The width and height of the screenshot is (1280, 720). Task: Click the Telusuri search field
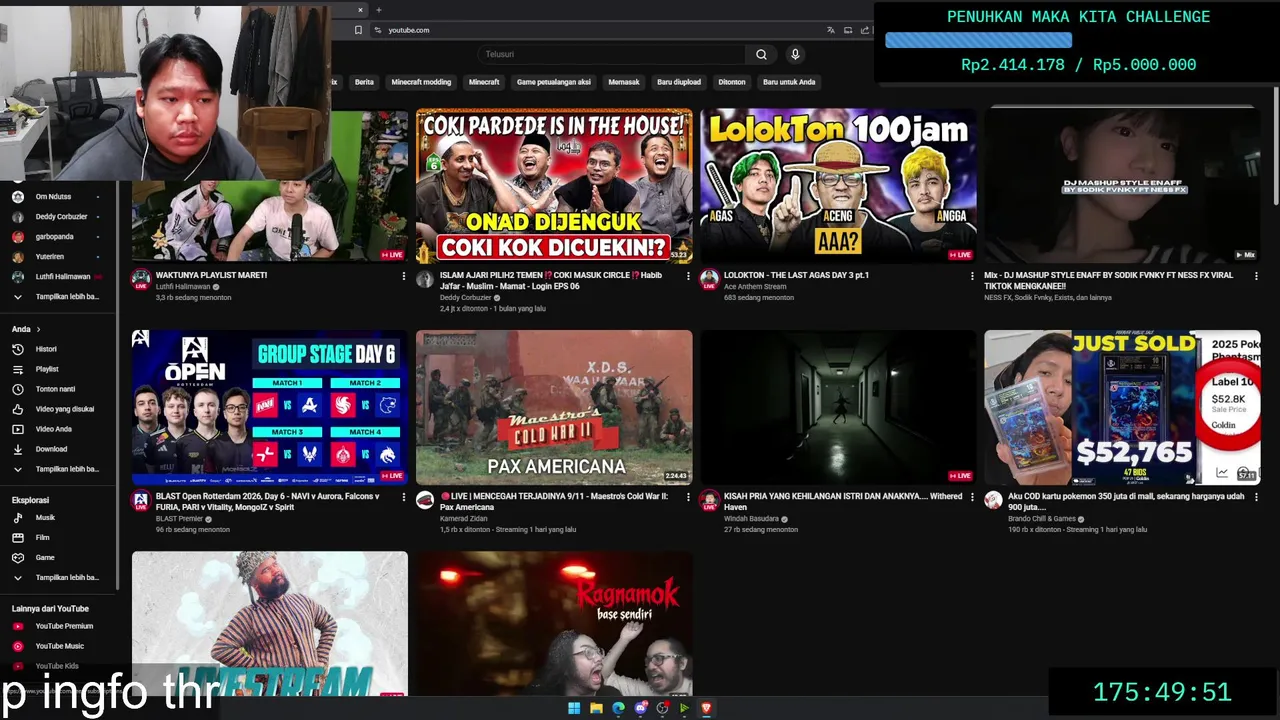click(612, 54)
